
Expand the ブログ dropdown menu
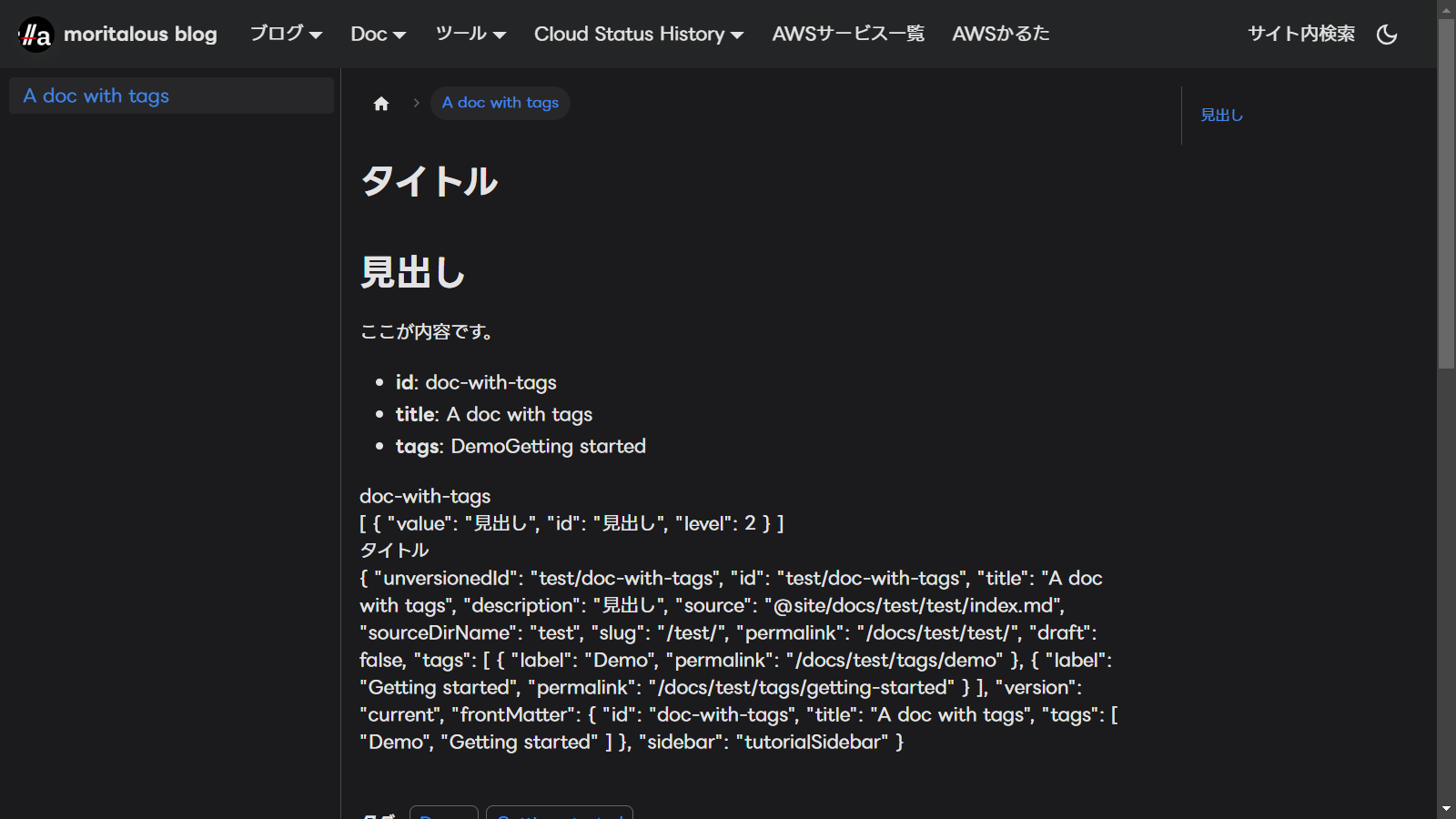pos(286,34)
